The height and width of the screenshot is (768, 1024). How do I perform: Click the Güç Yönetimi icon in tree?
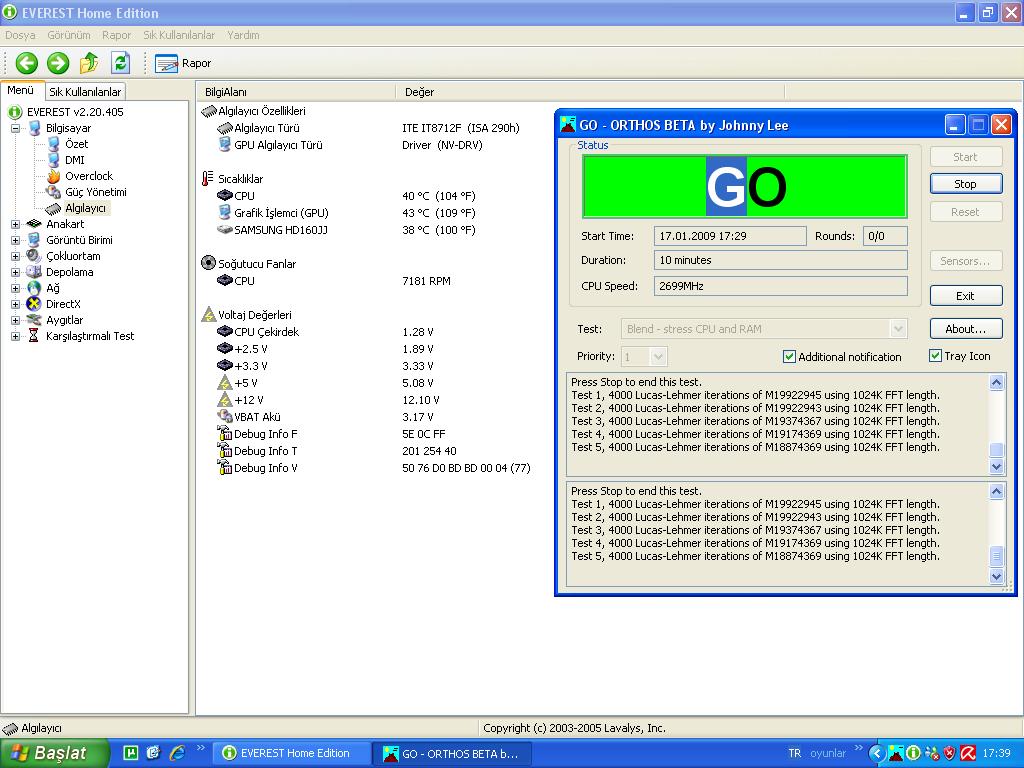pos(54,192)
